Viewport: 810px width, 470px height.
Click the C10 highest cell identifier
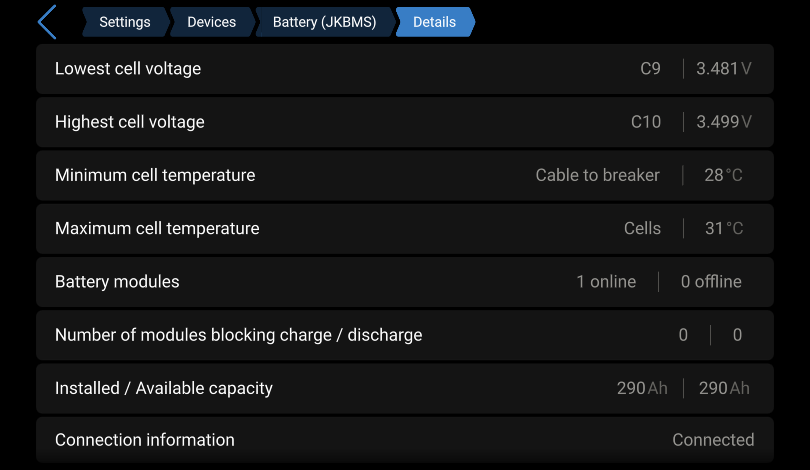[646, 122]
